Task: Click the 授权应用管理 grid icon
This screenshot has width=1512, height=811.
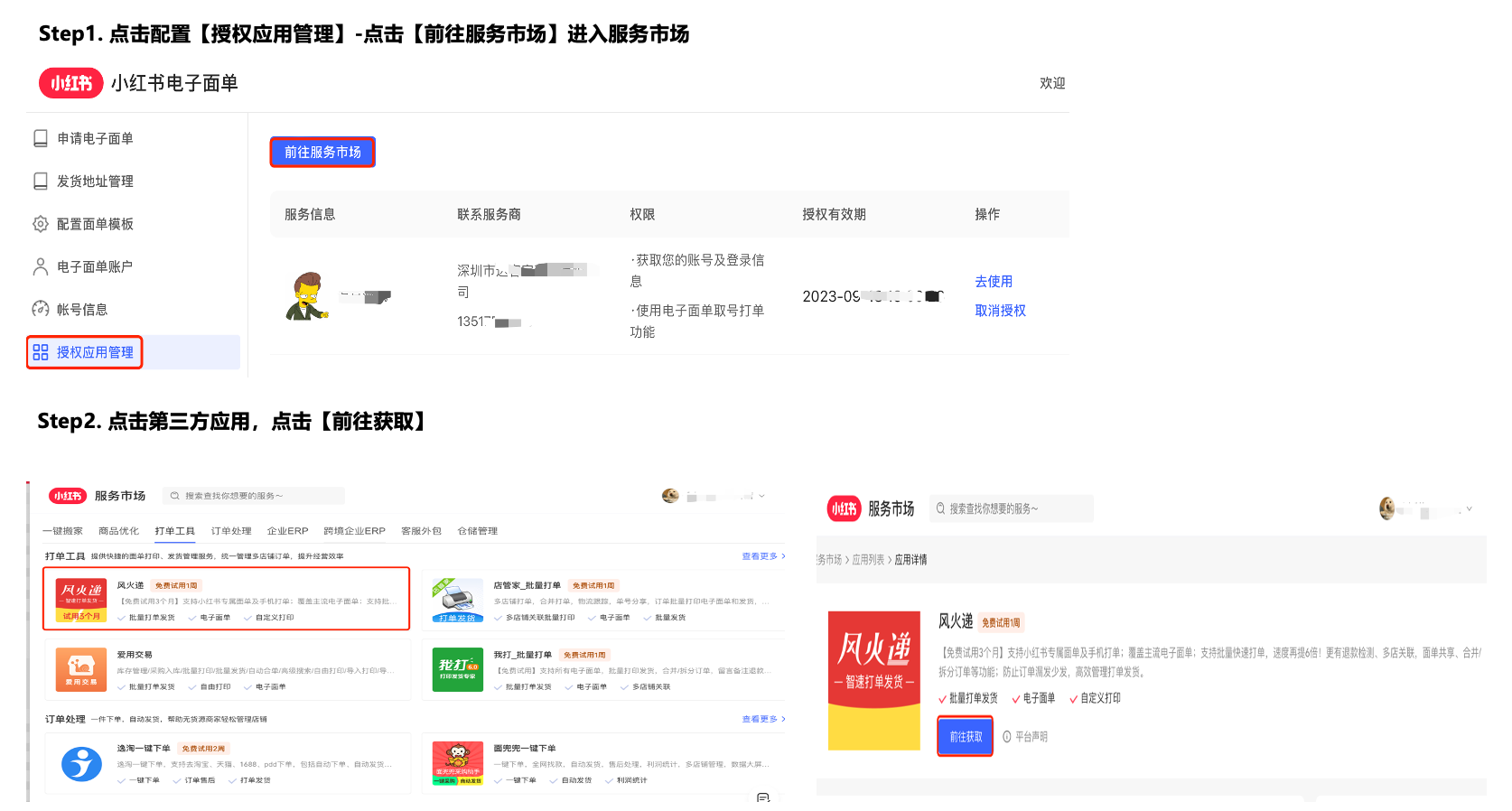Action: [41, 352]
